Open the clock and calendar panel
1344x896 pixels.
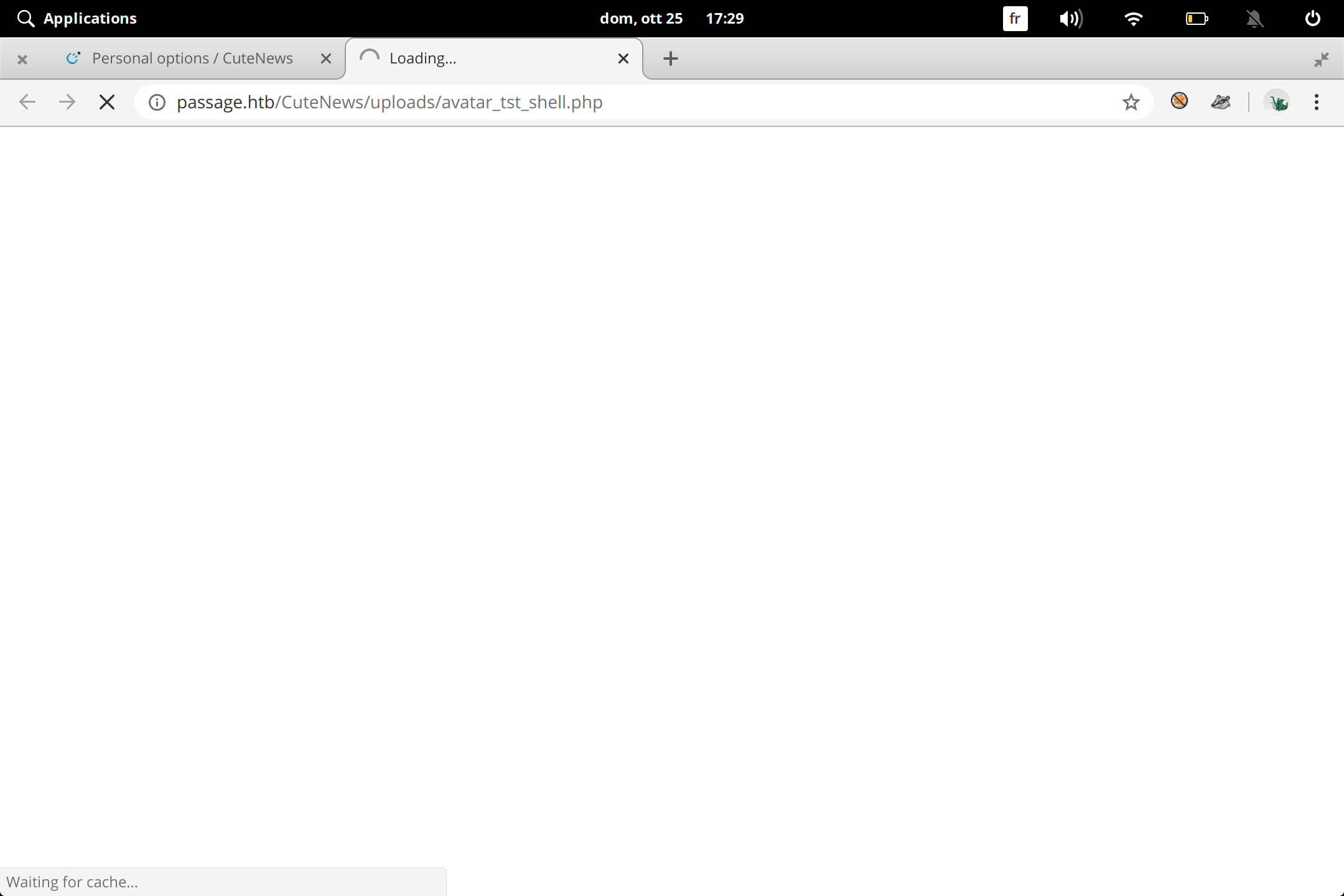click(x=672, y=18)
